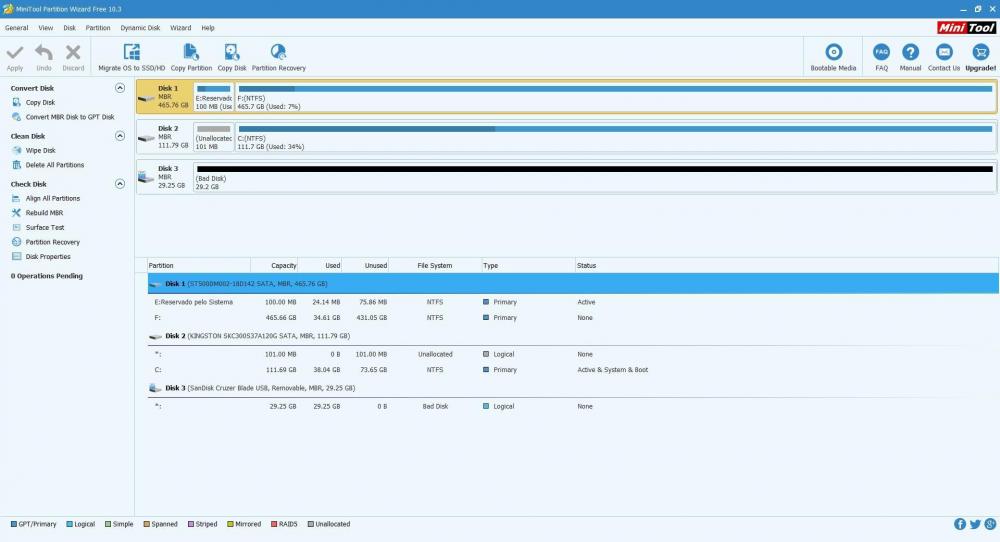Click the Contact Us envelope icon
This screenshot has height=542, width=1000.
[x=943, y=52]
